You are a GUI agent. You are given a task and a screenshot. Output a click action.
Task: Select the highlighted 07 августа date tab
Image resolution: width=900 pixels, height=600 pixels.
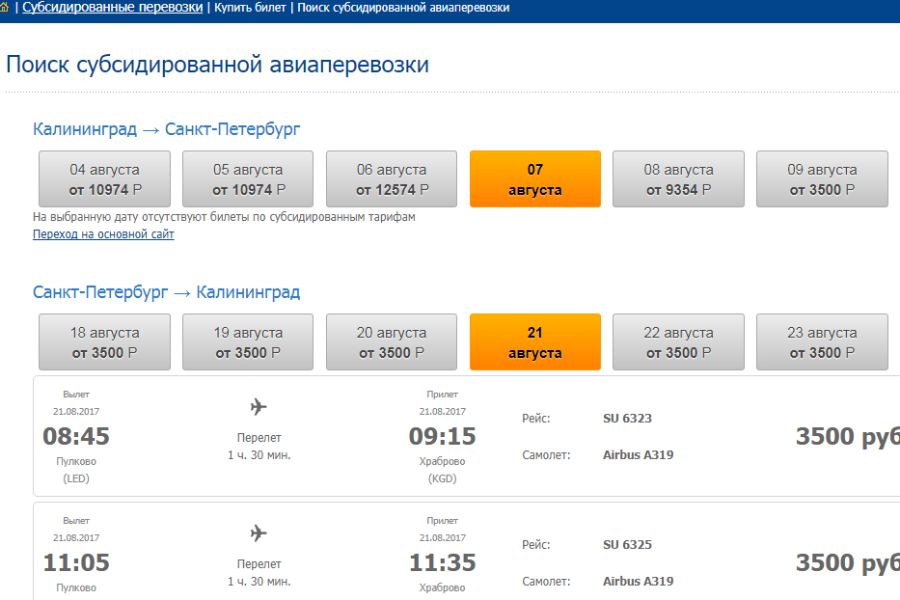535,179
